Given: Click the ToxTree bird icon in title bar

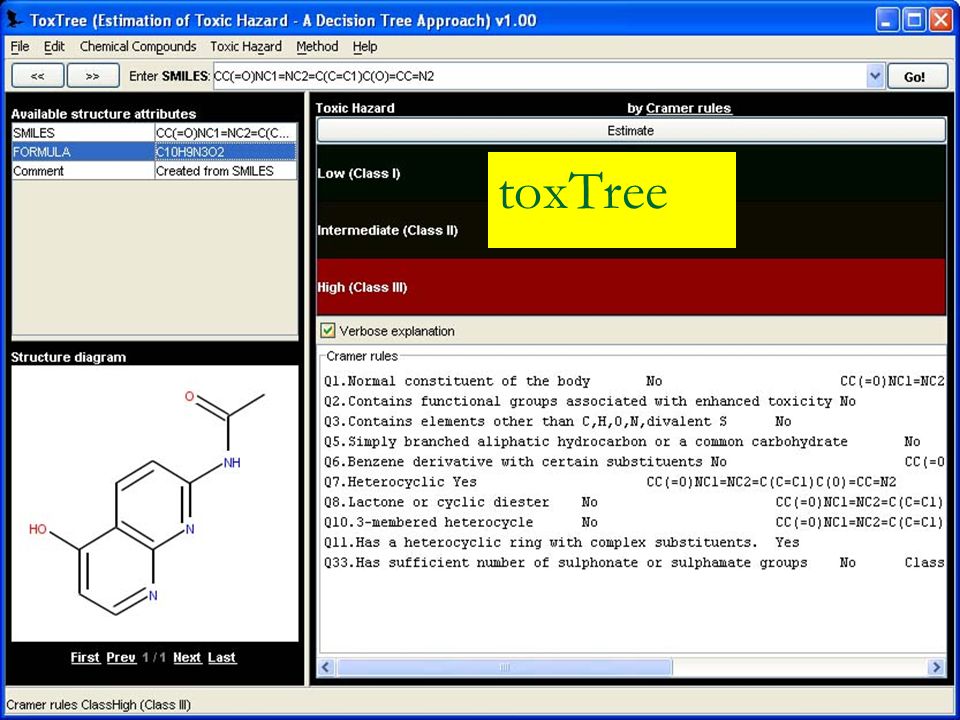Looking at the screenshot, I should click(x=15, y=20).
